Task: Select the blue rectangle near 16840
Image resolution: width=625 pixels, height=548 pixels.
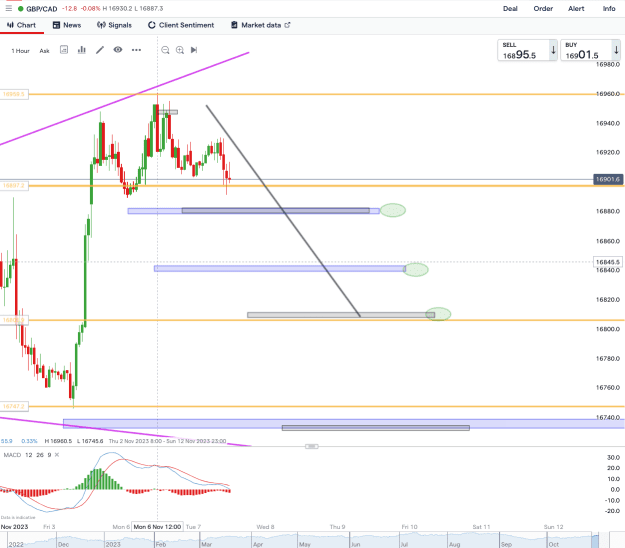Action: point(280,269)
